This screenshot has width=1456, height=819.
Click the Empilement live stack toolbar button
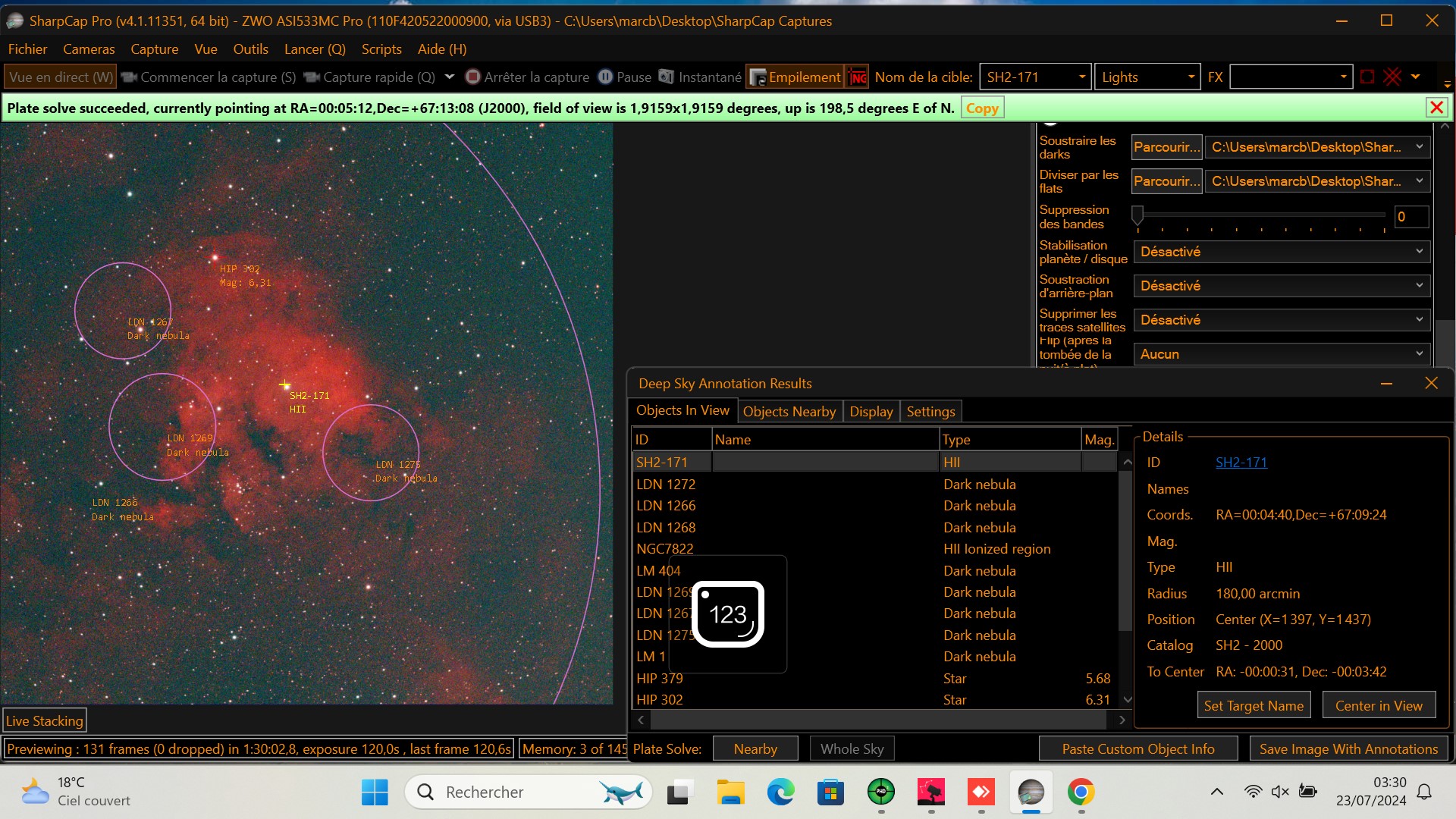click(x=795, y=77)
